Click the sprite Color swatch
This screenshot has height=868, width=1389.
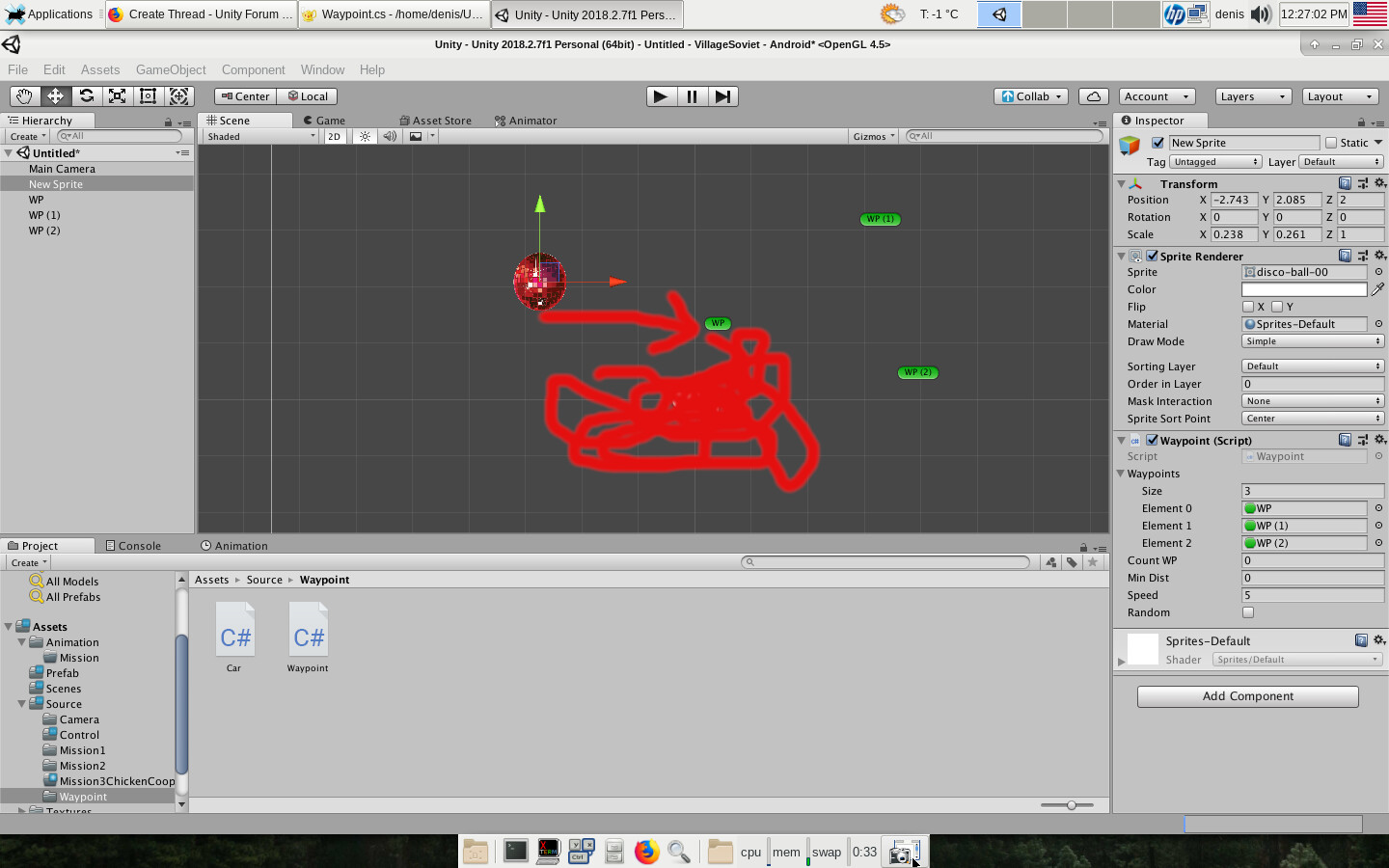click(1303, 289)
